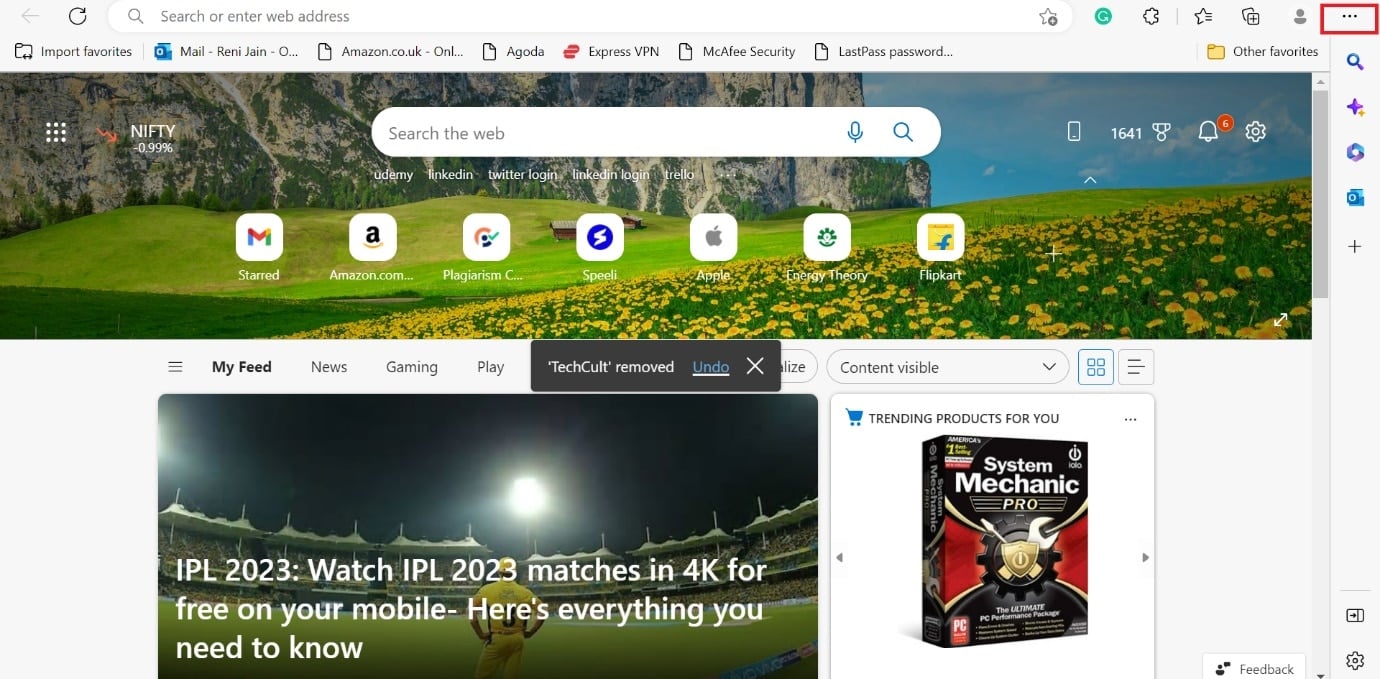Switch feed to headings-only view
The width and height of the screenshot is (1380, 679).
(1135, 366)
